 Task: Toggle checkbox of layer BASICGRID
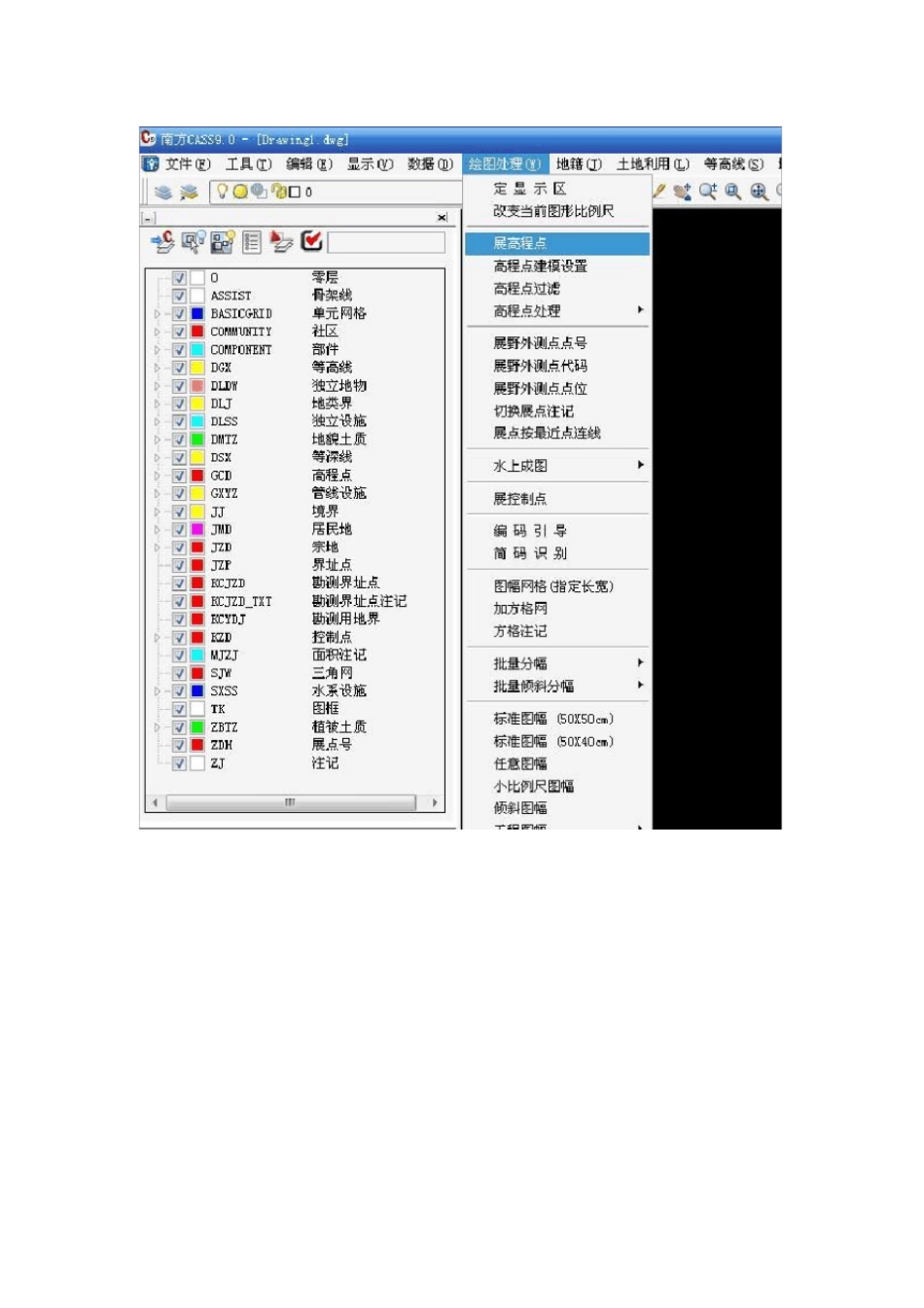point(179,314)
